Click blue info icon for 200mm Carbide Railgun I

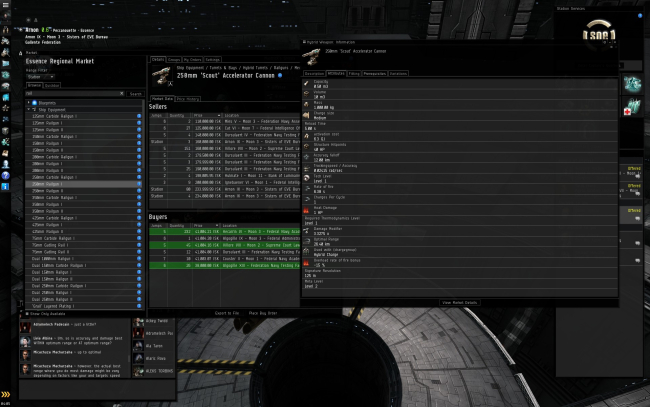point(139,157)
